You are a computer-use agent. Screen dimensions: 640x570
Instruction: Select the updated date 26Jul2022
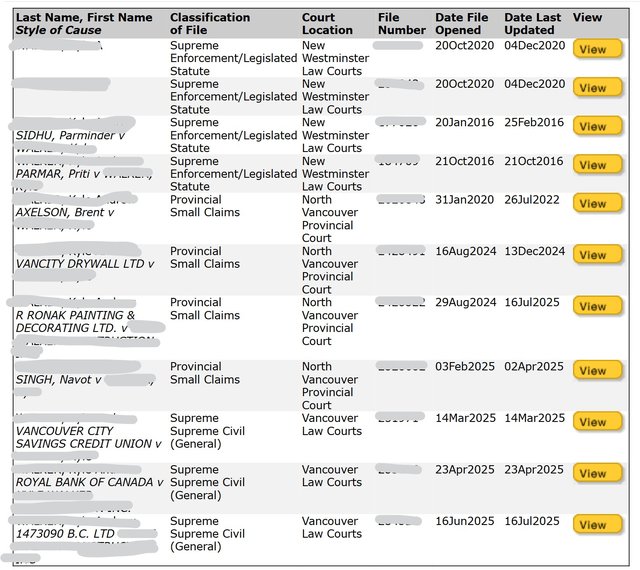(x=532, y=200)
